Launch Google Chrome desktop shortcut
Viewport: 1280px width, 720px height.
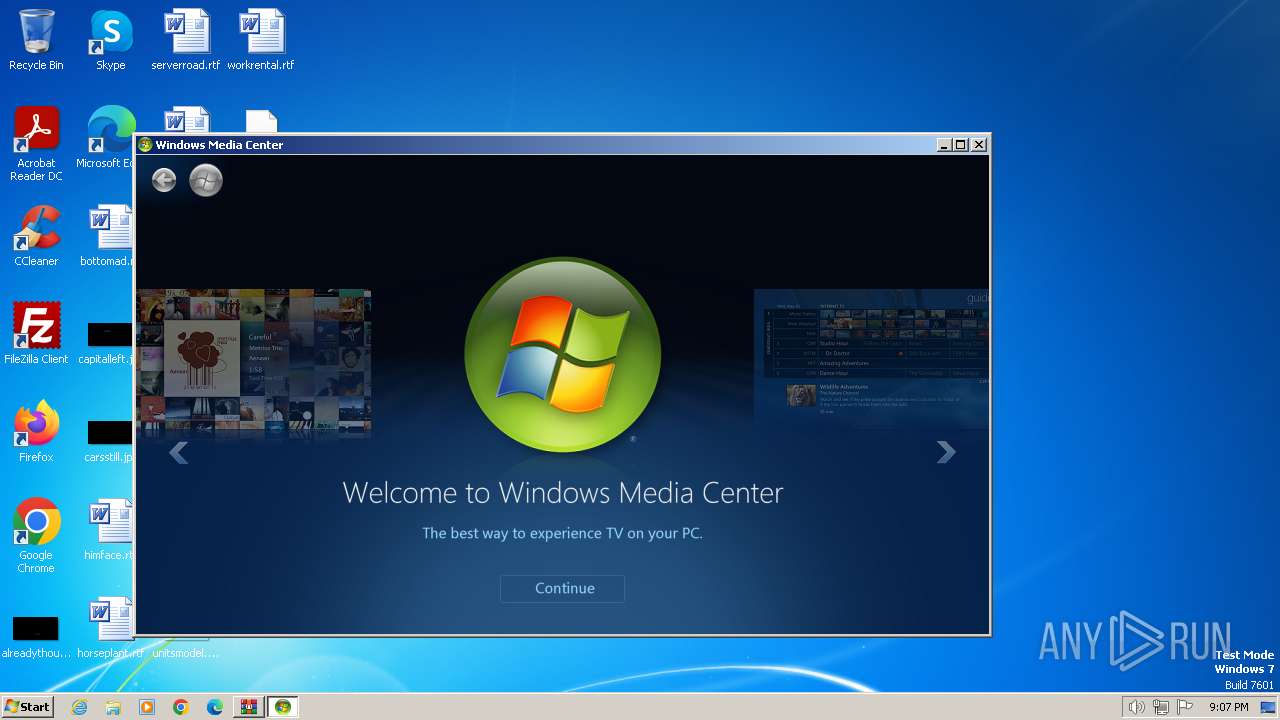pos(36,536)
